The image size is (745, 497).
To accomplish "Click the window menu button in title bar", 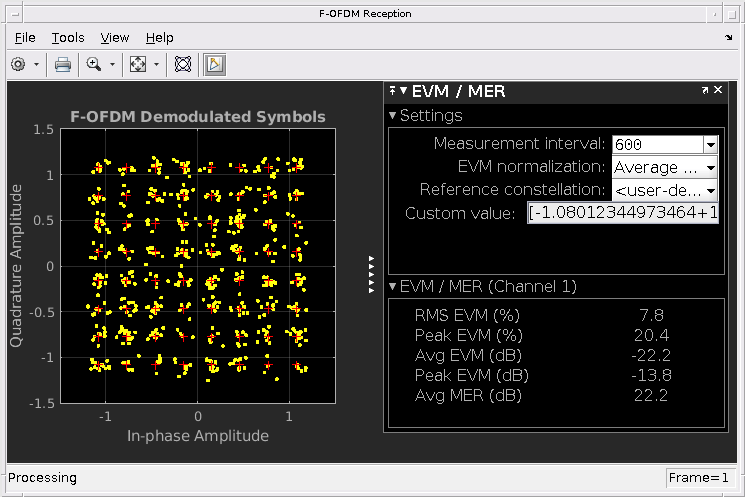I will pos(15,14).
